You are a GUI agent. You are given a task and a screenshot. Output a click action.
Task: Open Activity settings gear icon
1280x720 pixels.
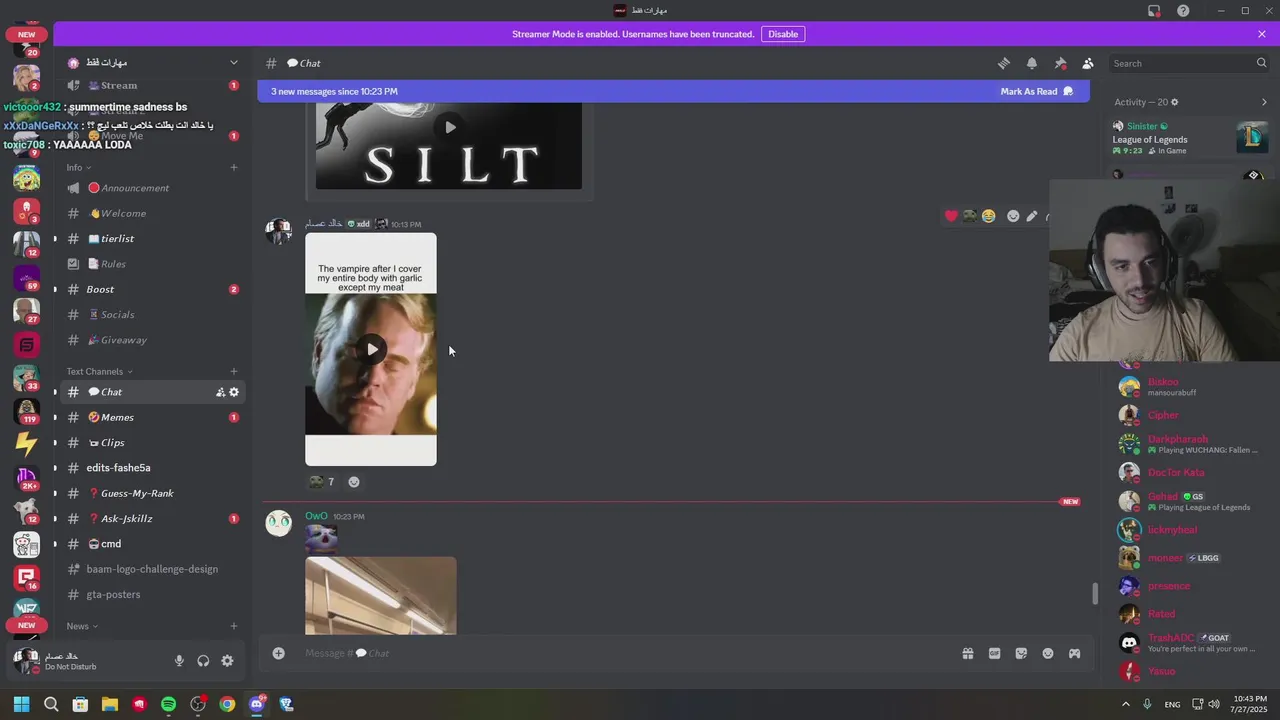(x=1174, y=102)
